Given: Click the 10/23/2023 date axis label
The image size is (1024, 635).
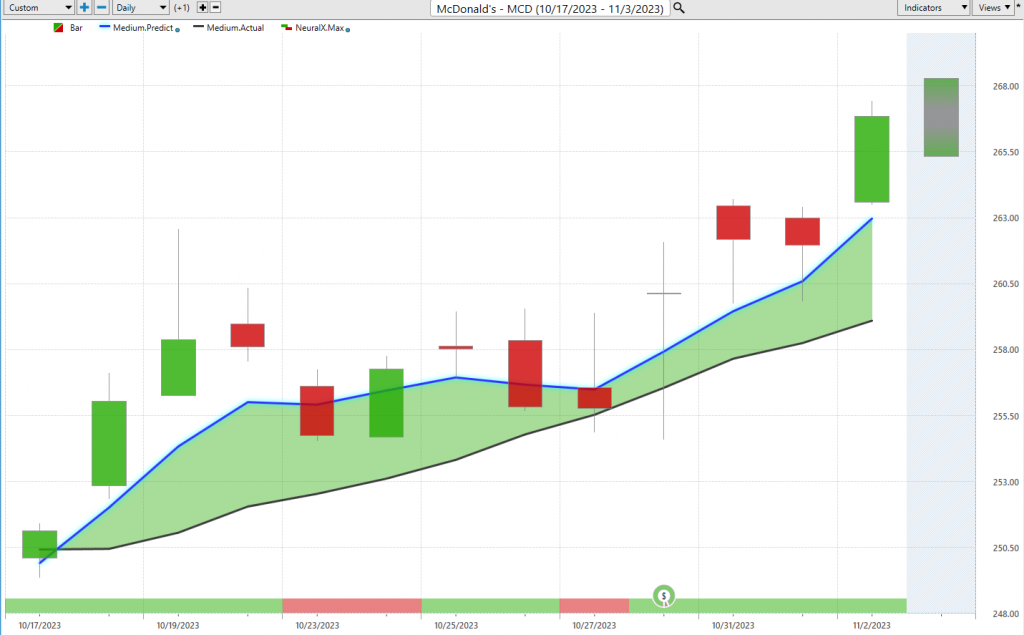Looking at the screenshot, I should (317, 626).
